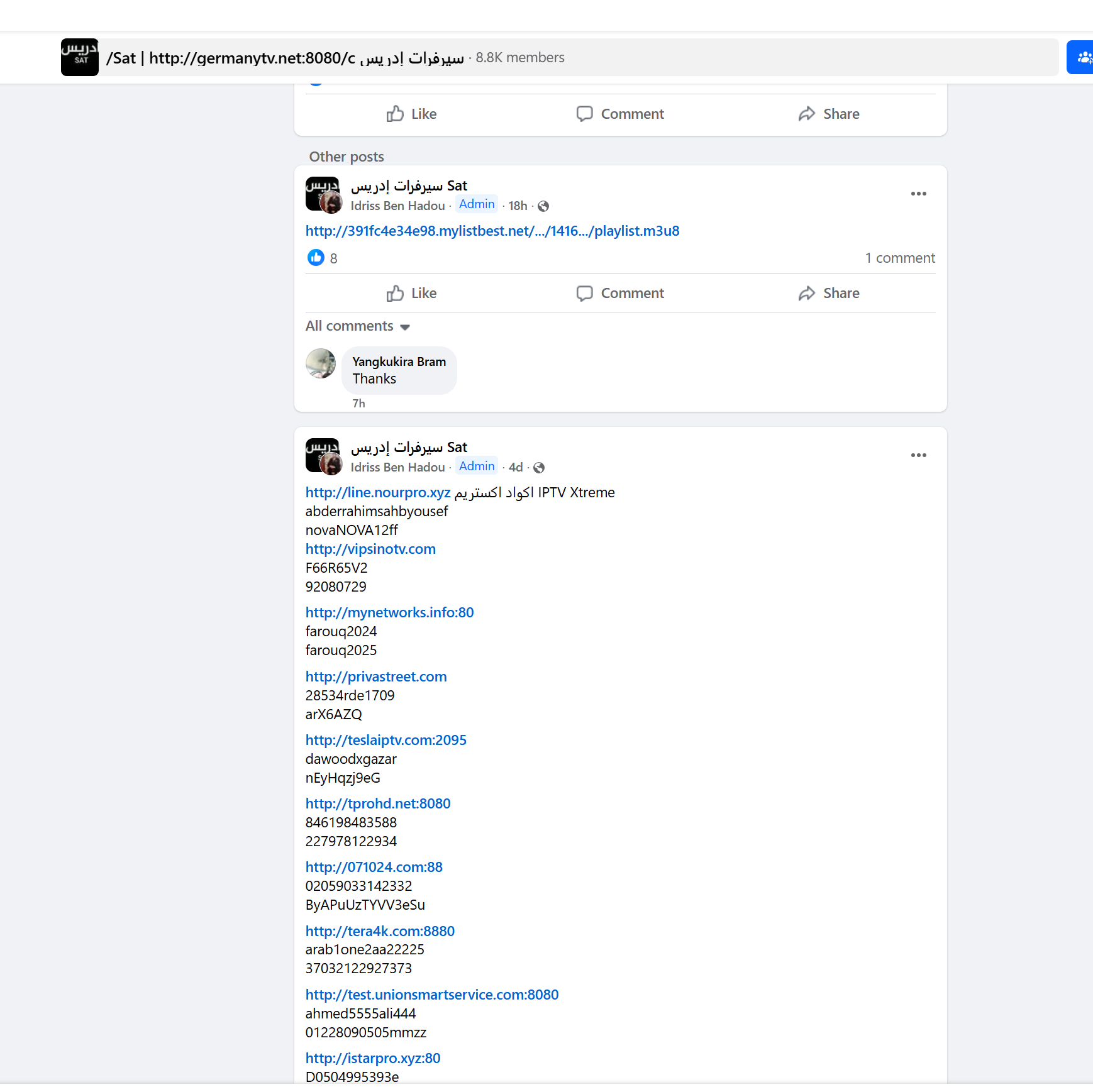Screen dimensions: 1093x1092
Task: Click the group avatar in the header
Action: 80,57
